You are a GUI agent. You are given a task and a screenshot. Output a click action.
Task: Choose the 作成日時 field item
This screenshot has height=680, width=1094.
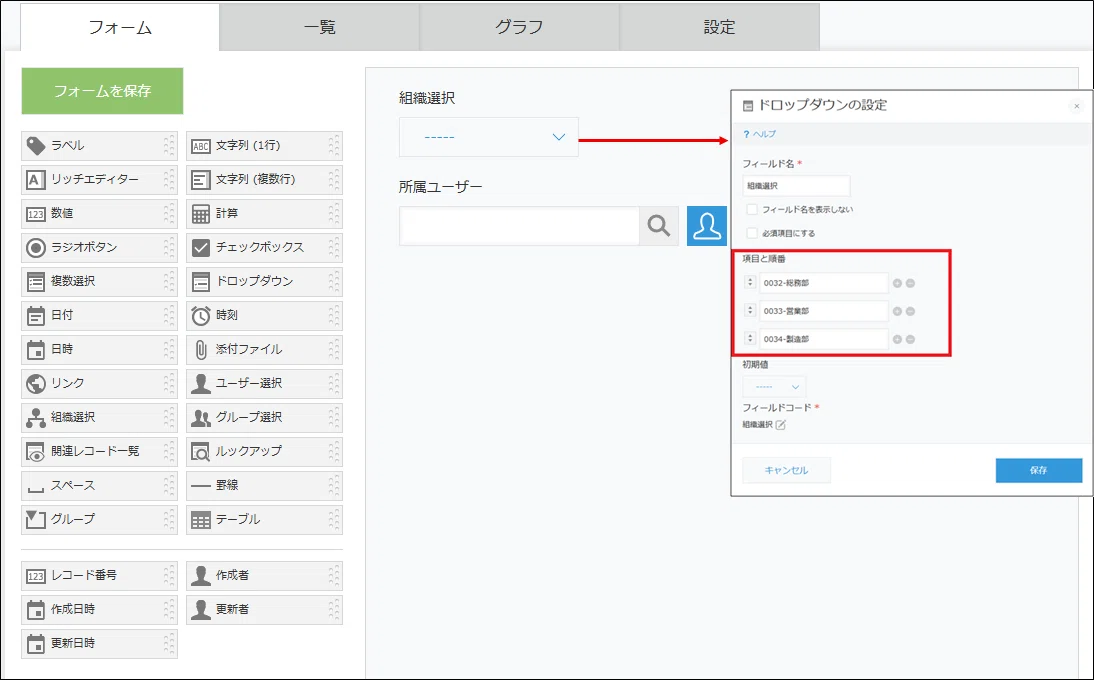99,610
